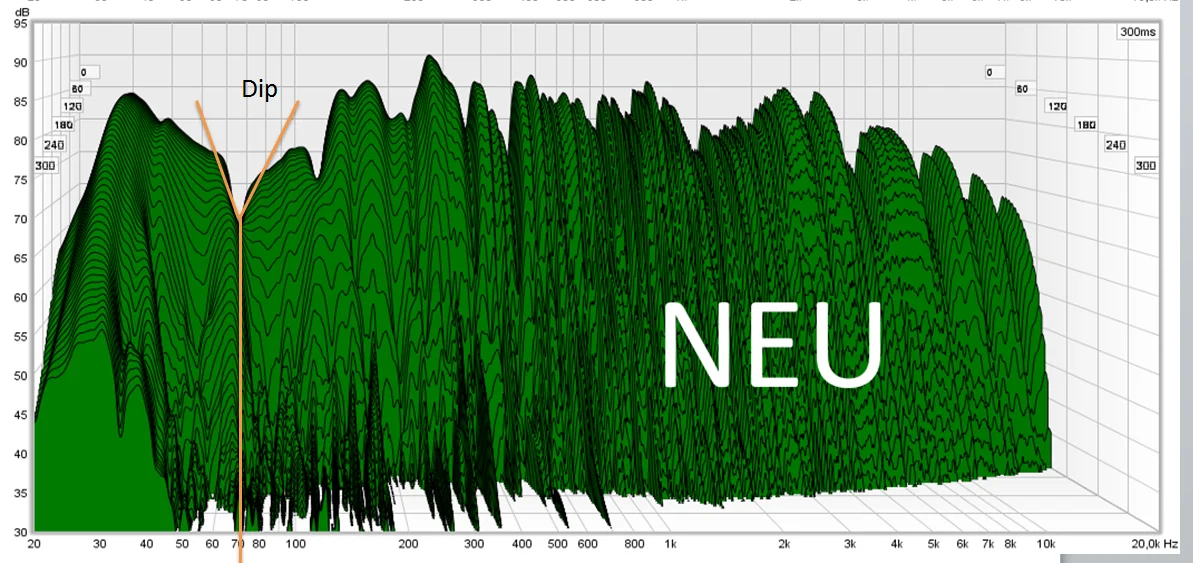The height and width of the screenshot is (563, 1193).
Task: Click the 20 Hz frequency axis label
Action: [x=33, y=544]
